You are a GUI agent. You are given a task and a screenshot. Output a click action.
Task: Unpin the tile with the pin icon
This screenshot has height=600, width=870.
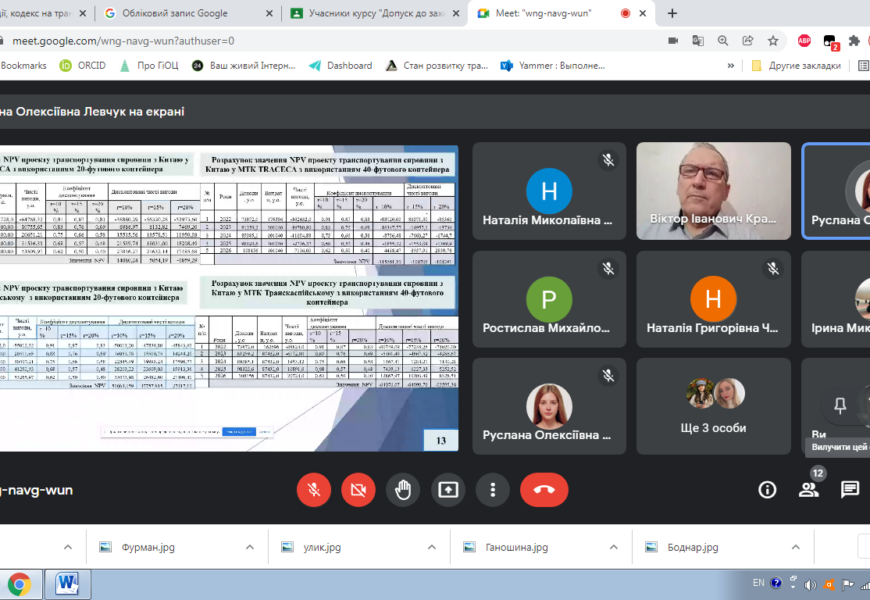click(x=840, y=405)
